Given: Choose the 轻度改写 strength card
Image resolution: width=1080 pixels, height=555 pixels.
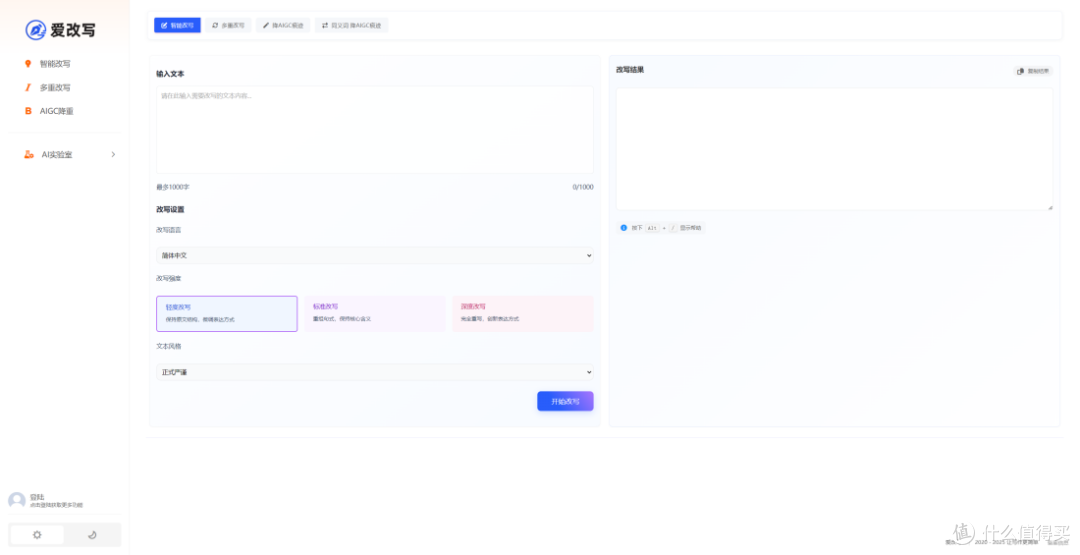Looking at the screenshot, I should click(227, 314).
